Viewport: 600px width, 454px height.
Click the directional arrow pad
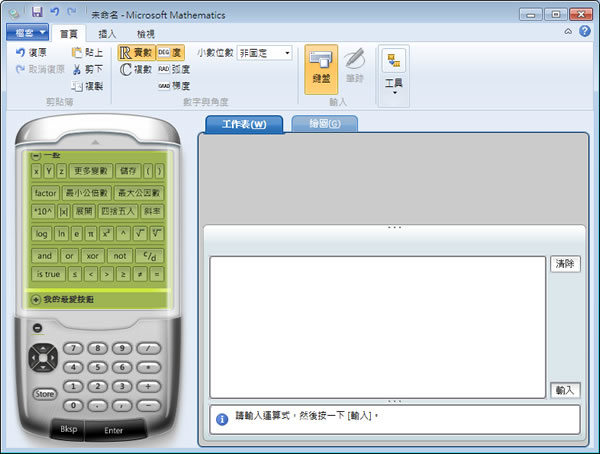tap(43, 358)
